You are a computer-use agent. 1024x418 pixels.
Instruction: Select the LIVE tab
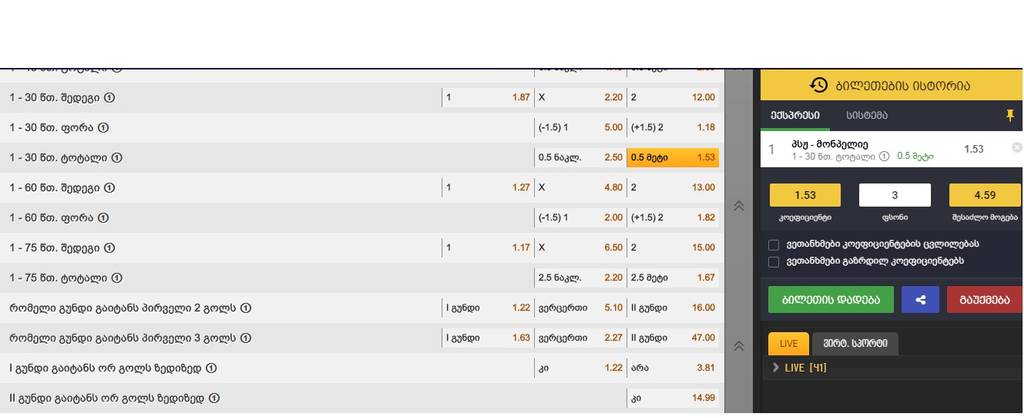(788, 344)
